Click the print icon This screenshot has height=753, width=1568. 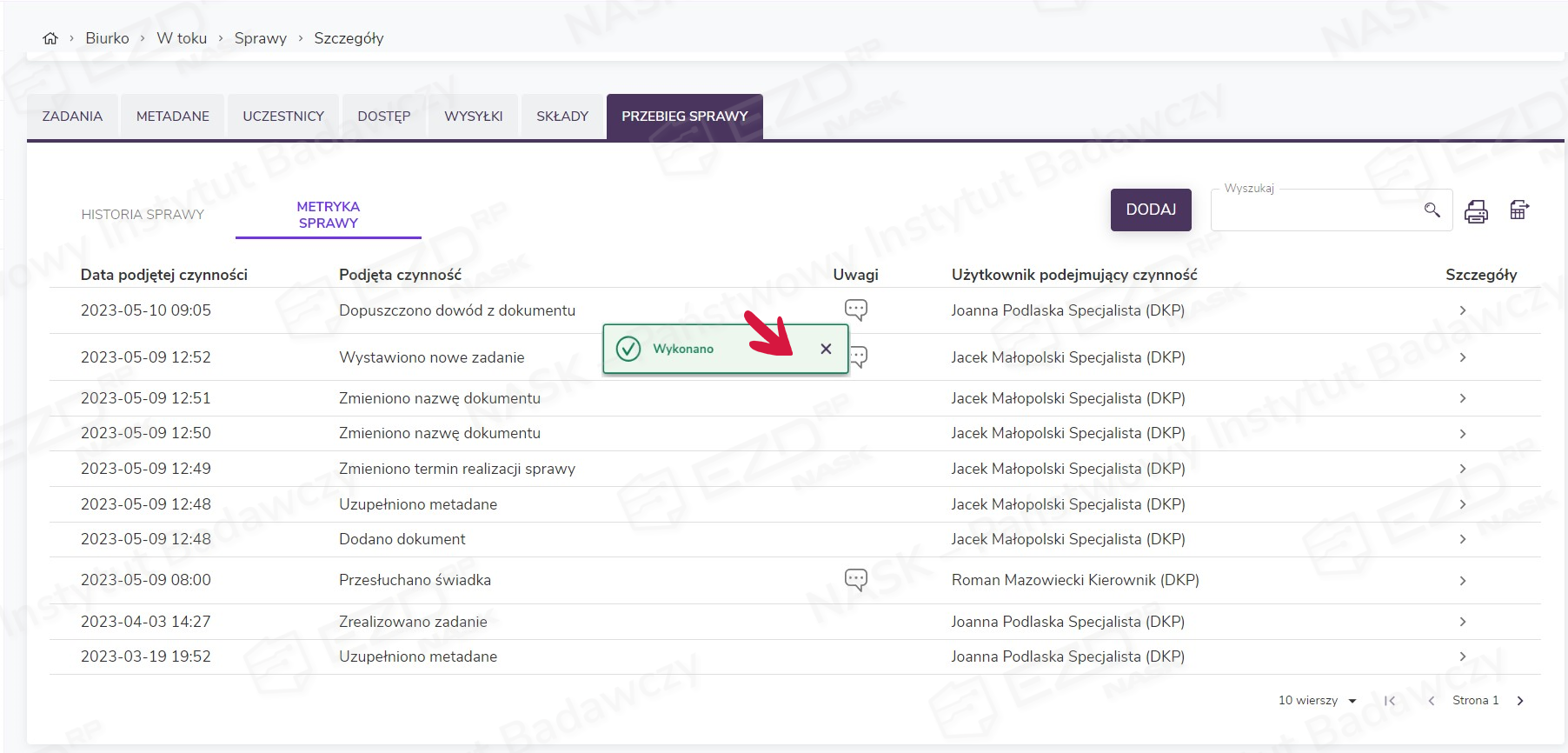1476,210
